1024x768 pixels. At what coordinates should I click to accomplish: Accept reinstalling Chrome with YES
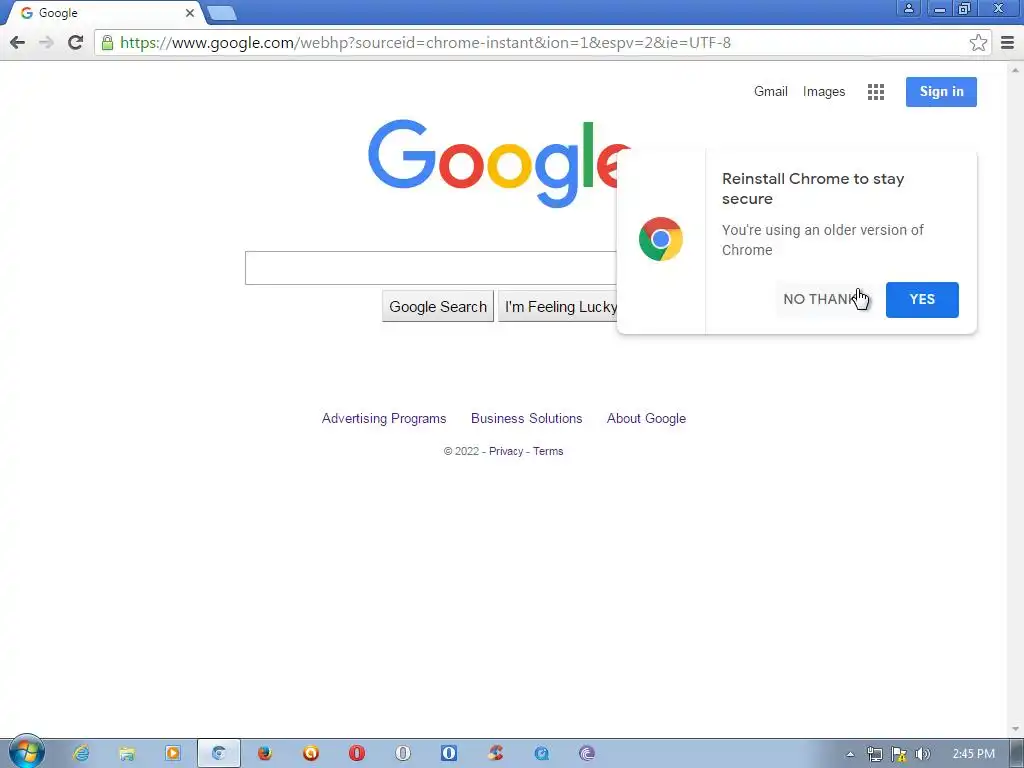point(922,300)
